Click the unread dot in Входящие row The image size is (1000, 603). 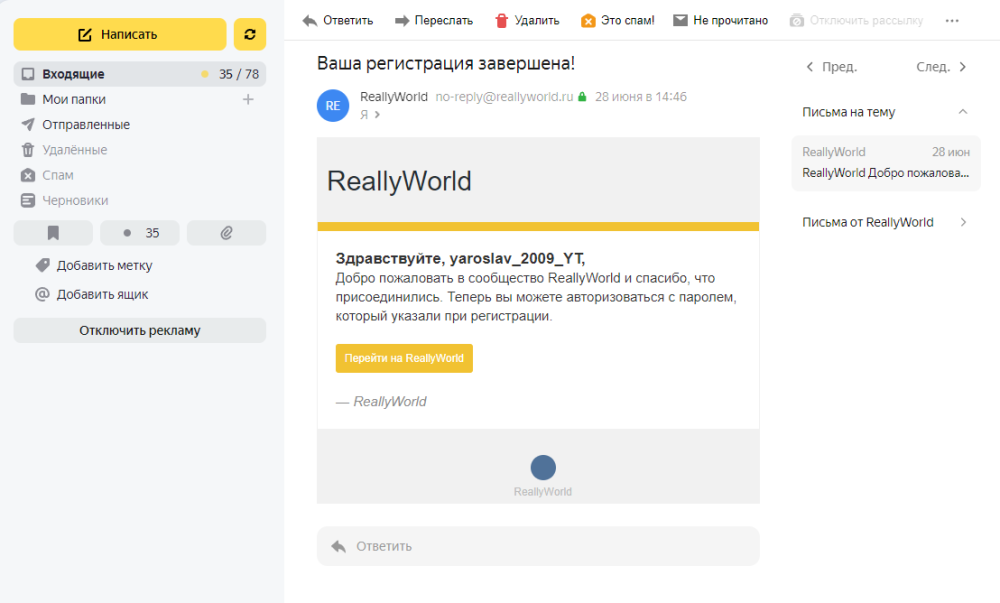click(205, 74)
